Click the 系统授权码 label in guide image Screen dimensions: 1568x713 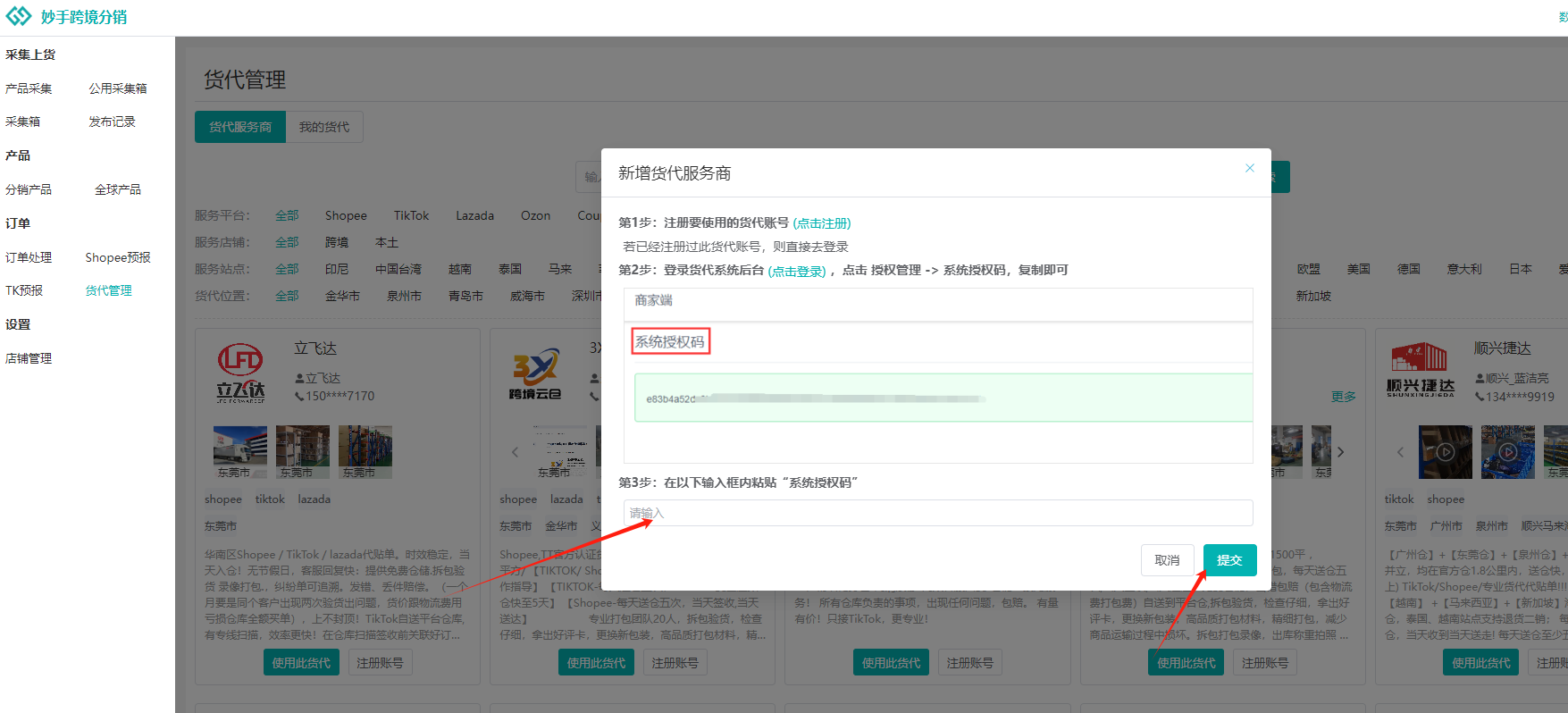tap(670, 341)
